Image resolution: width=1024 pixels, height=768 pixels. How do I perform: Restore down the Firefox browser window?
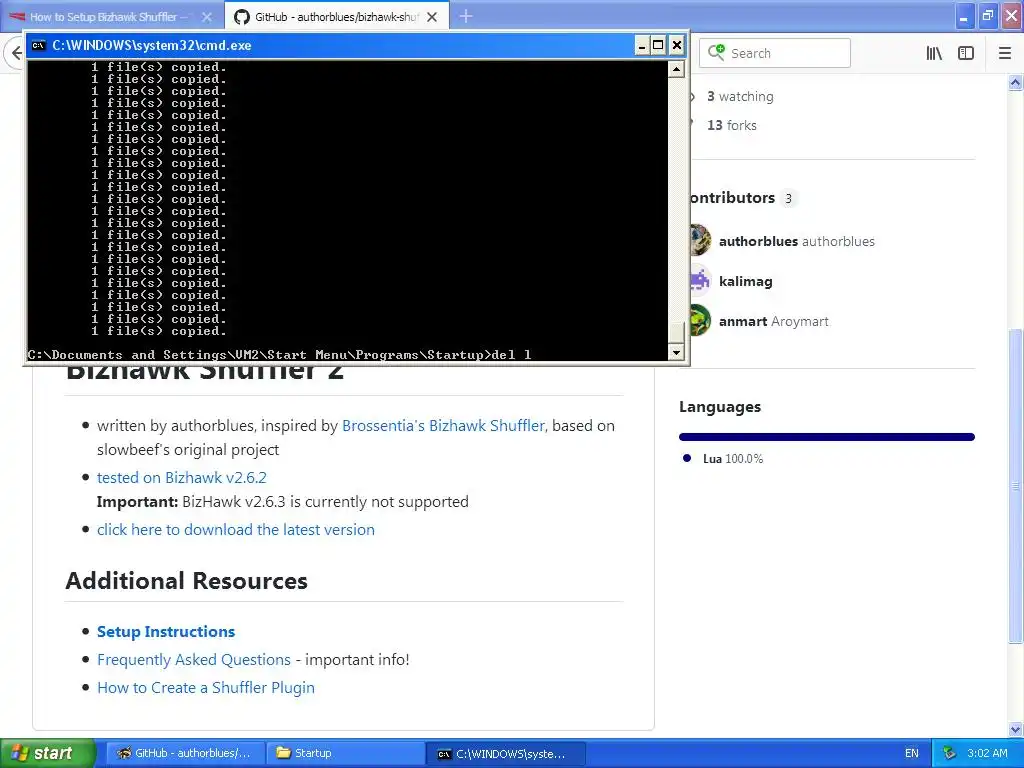coord(988,16)
